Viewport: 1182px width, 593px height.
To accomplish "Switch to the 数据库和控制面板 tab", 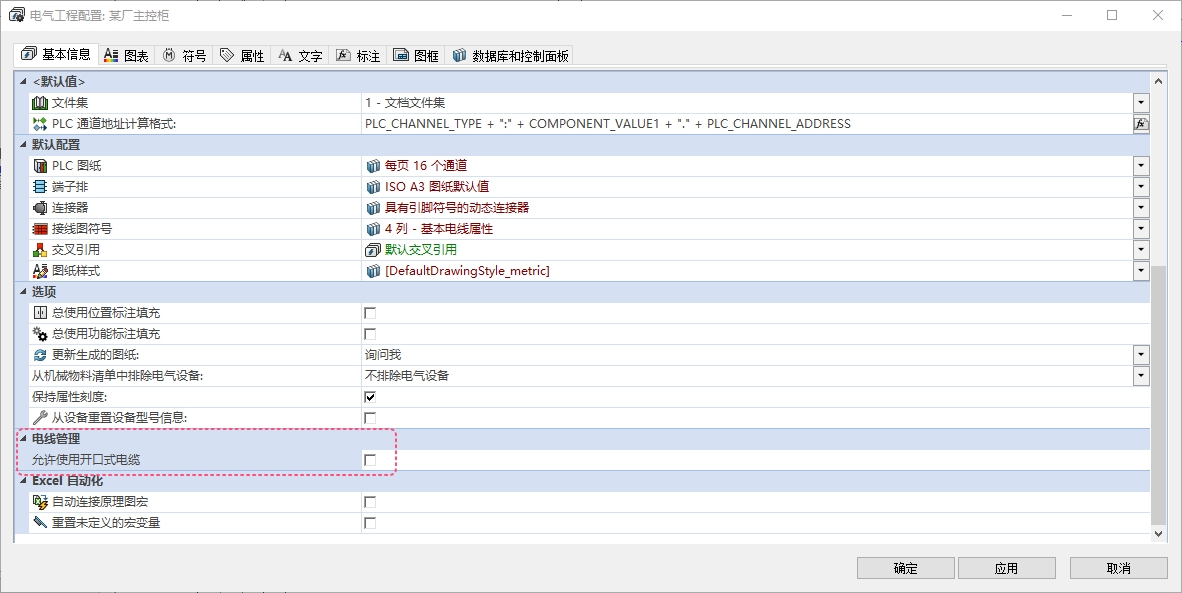I will 510,56.
